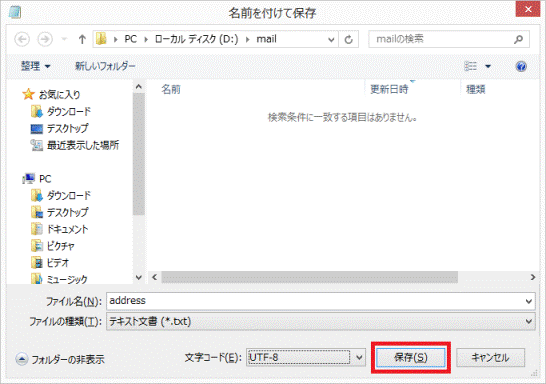Viewport: 546px width, 384px height.
Task: Click the search magnifier icon
Action: click(518, 39)
